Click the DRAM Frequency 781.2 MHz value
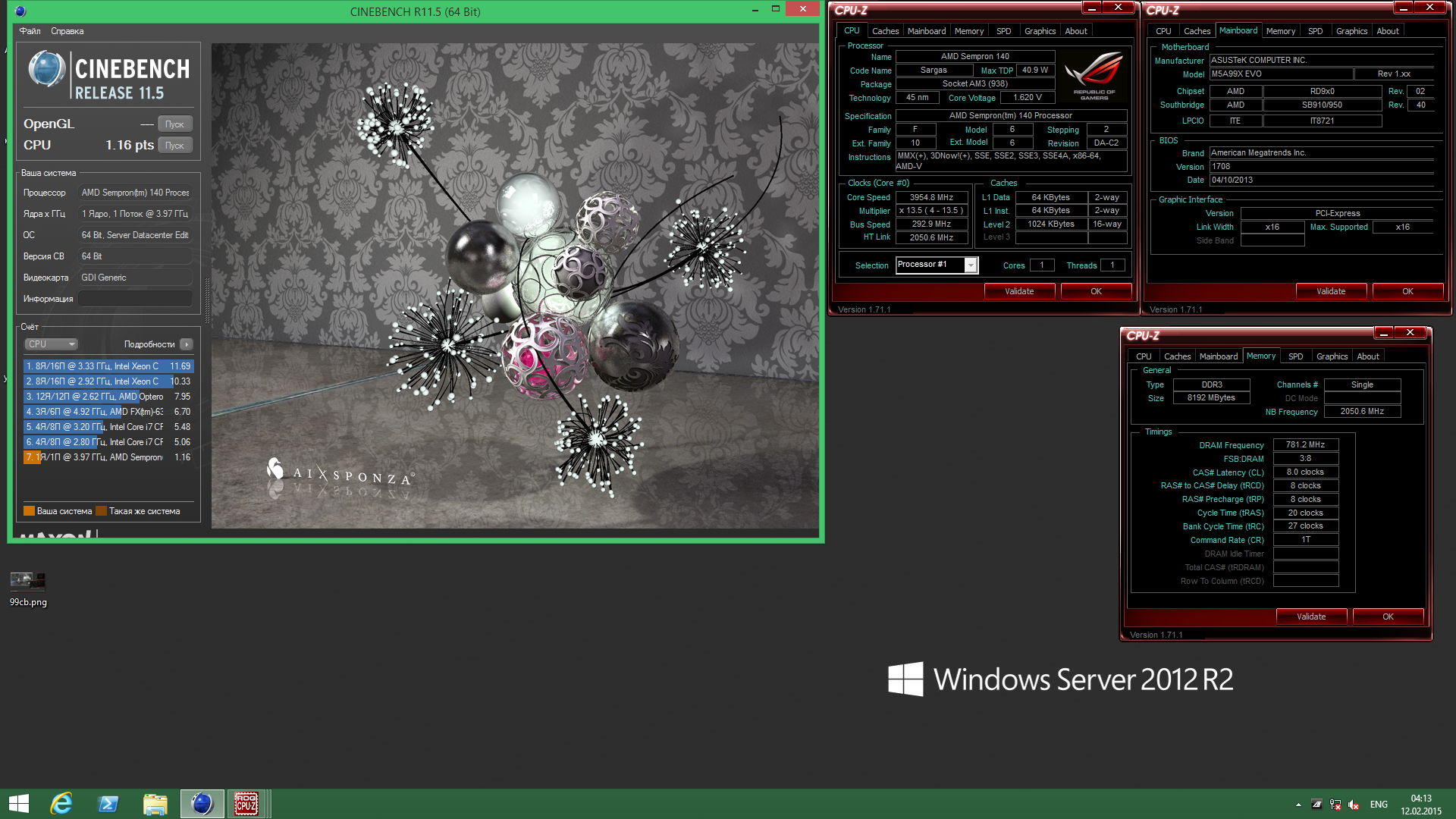The height and width of the screenshot is (819, 1456). [1305, 445]
